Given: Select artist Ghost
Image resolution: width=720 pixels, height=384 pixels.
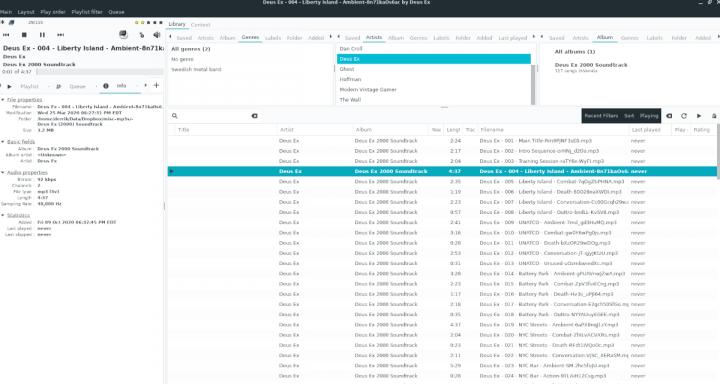Looking at the screenshot, I should [x=433, y=69].
